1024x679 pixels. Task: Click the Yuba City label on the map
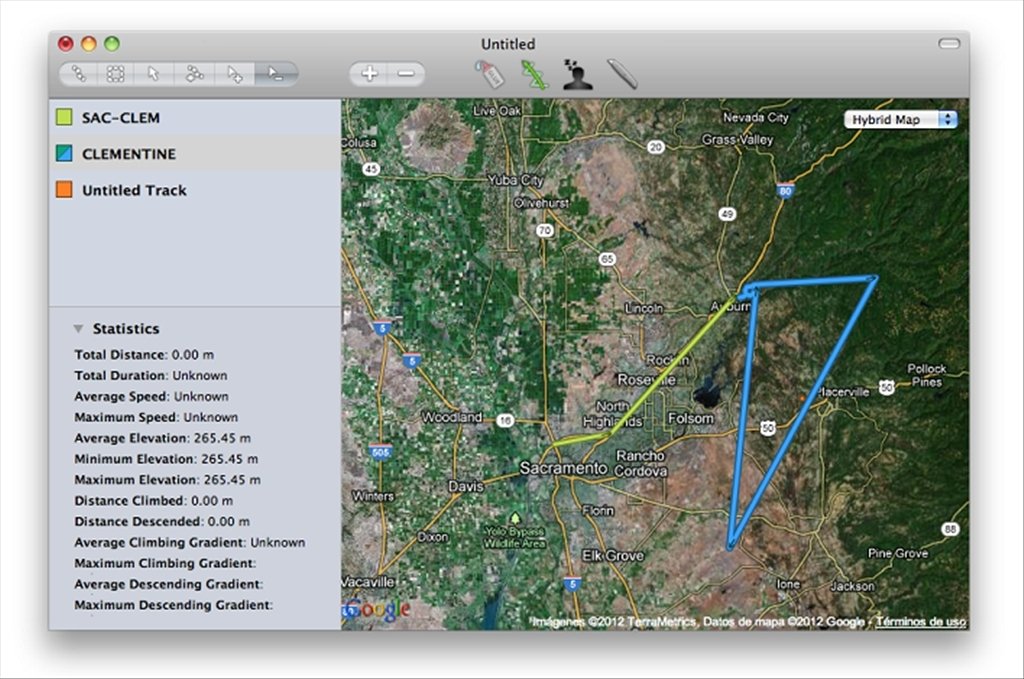point(515,180)
